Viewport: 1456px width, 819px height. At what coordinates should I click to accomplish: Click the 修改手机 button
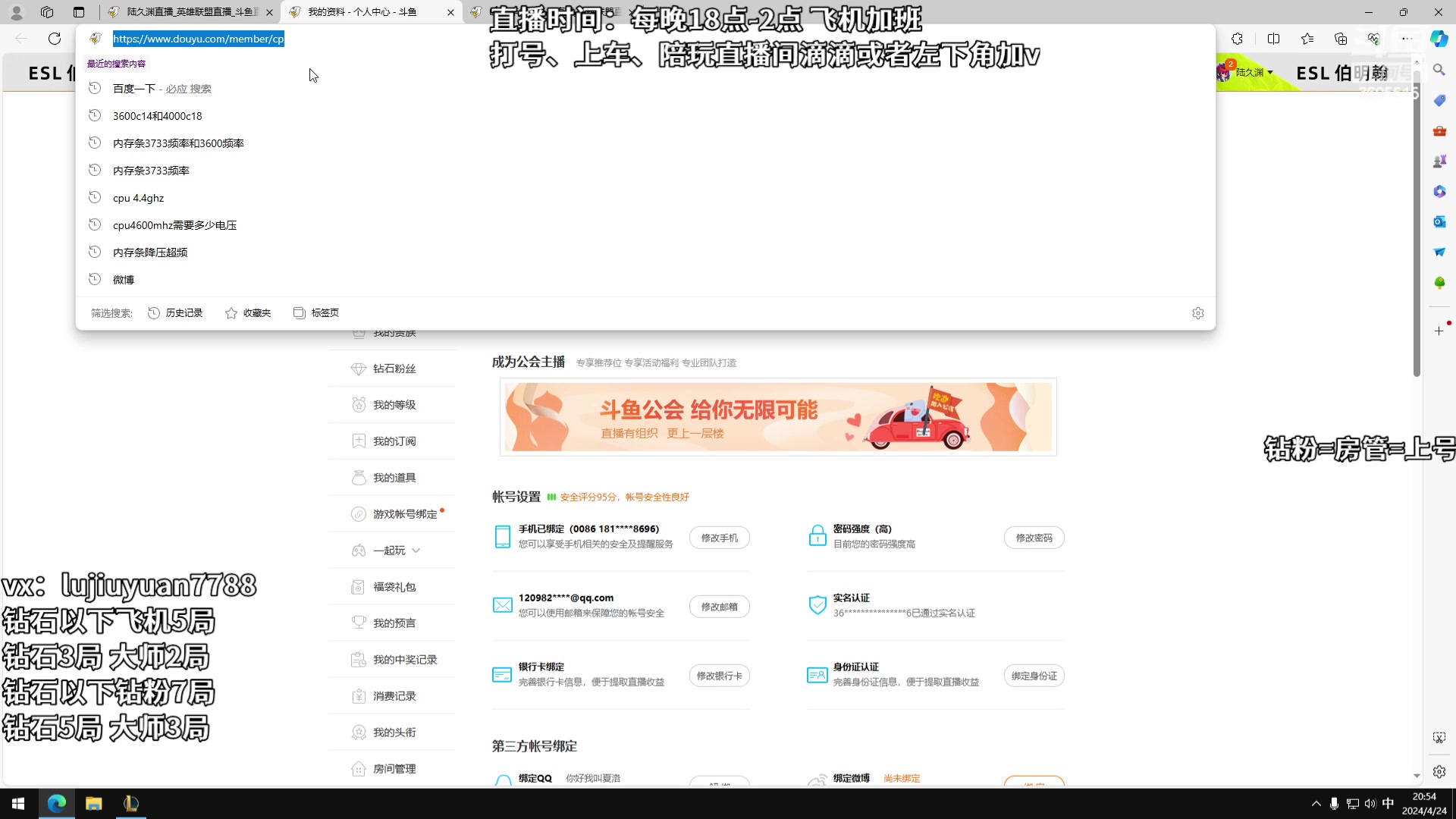coord(719,538)
